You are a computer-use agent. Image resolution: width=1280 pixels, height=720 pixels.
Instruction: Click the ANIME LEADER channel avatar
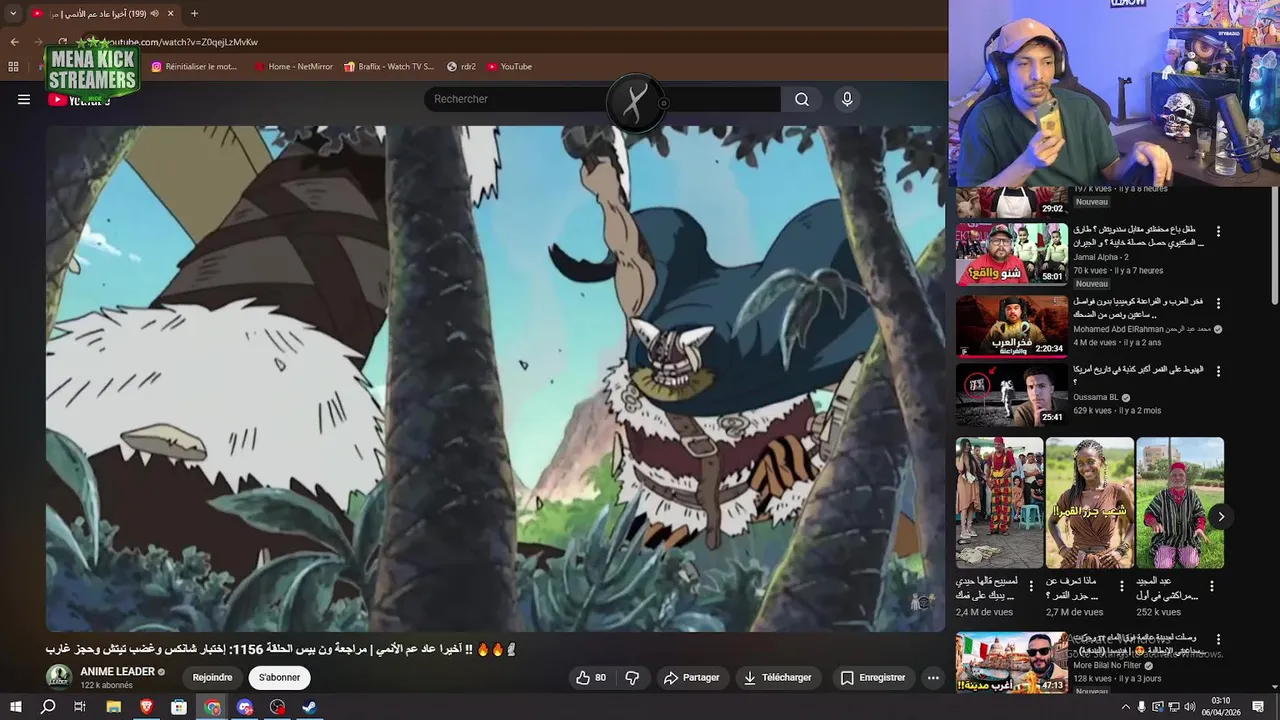[59, 677]
